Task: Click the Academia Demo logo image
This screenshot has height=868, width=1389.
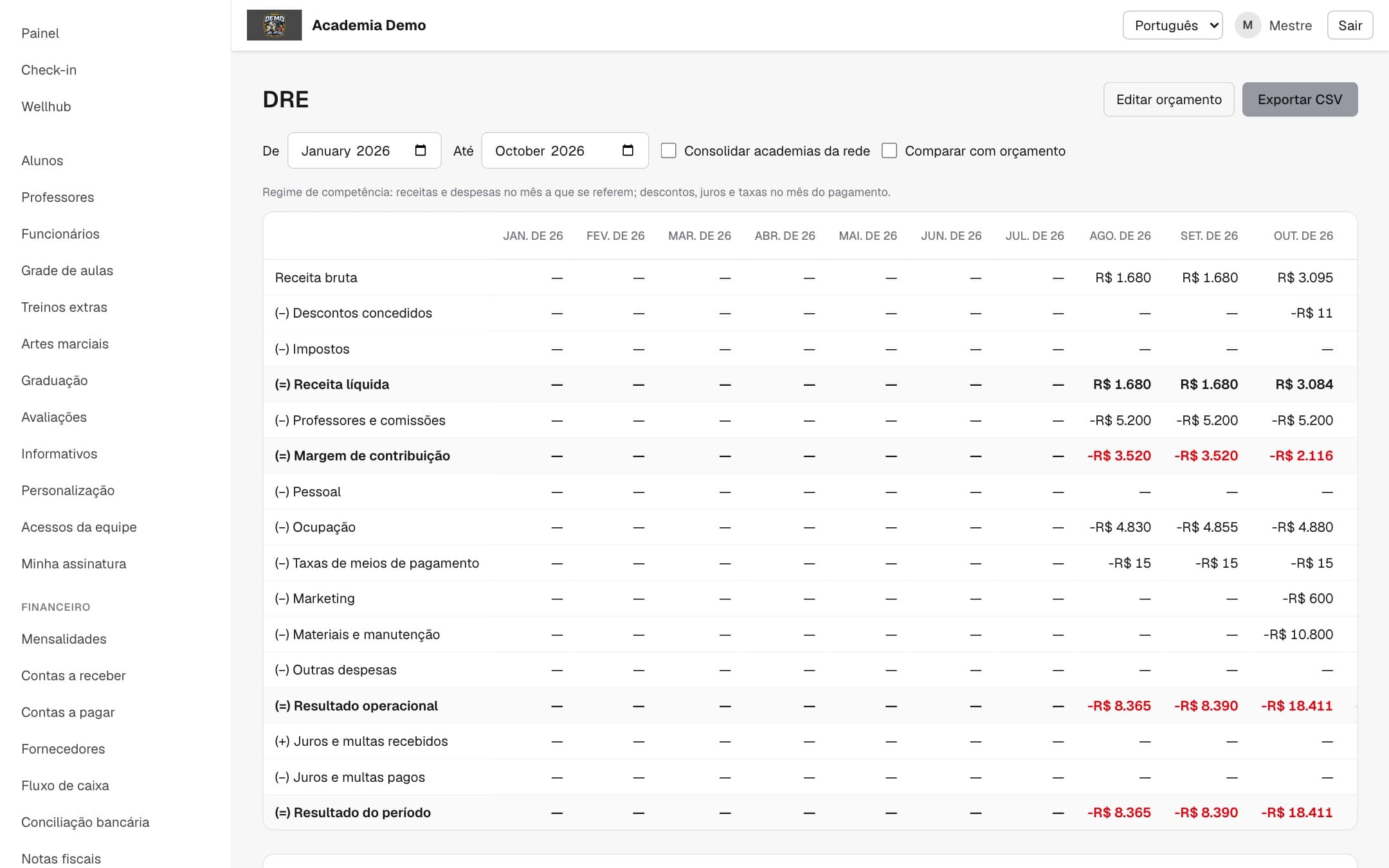Action: 274,25
